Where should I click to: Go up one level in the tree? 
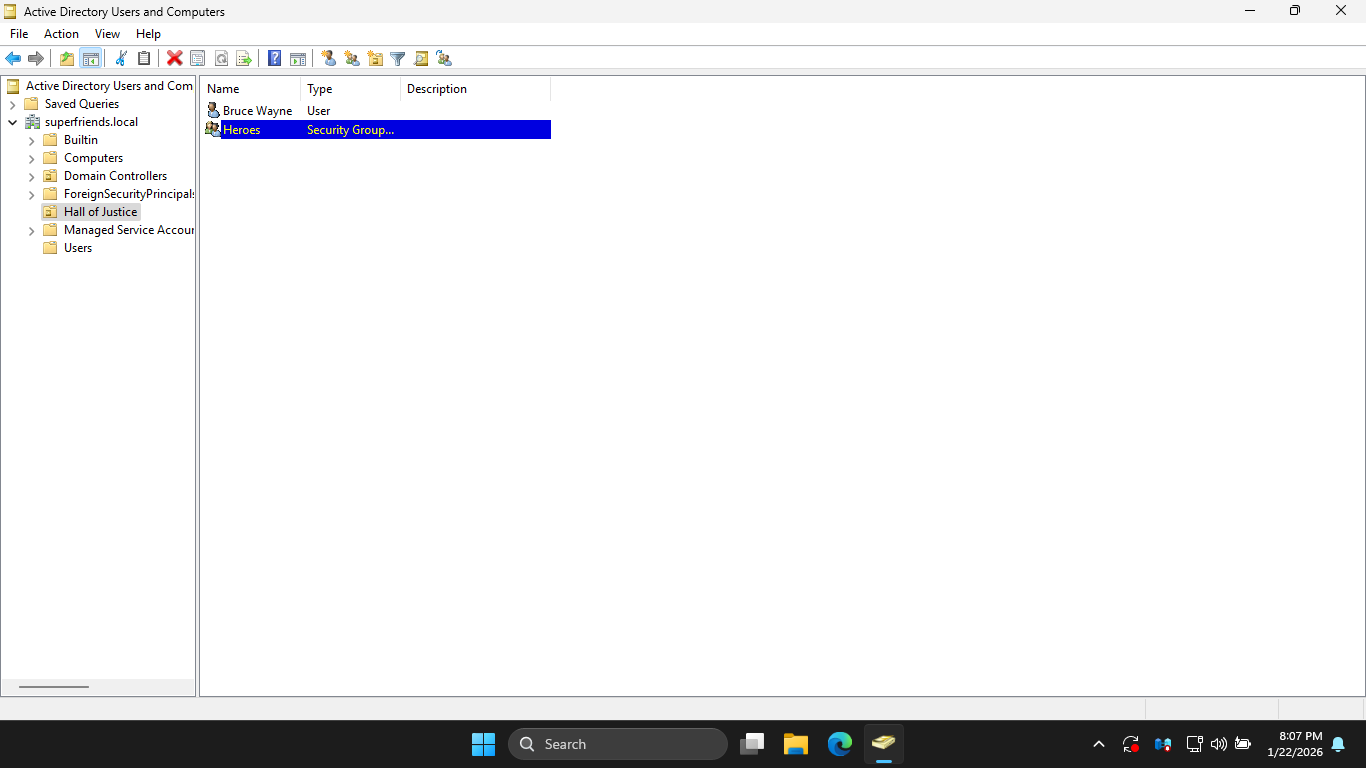point(67,59)
